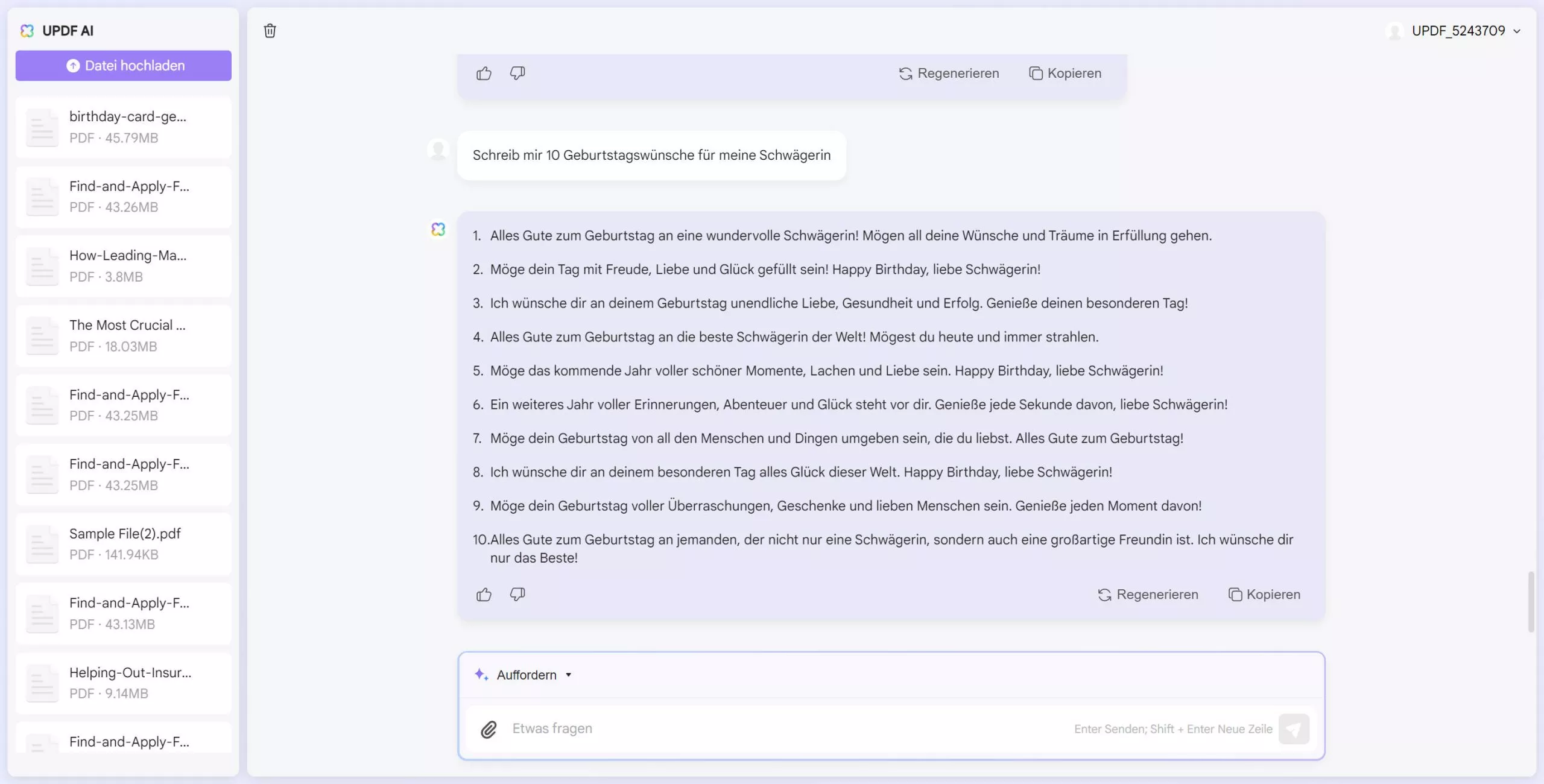Open Sample File(2).pdf

124,544
